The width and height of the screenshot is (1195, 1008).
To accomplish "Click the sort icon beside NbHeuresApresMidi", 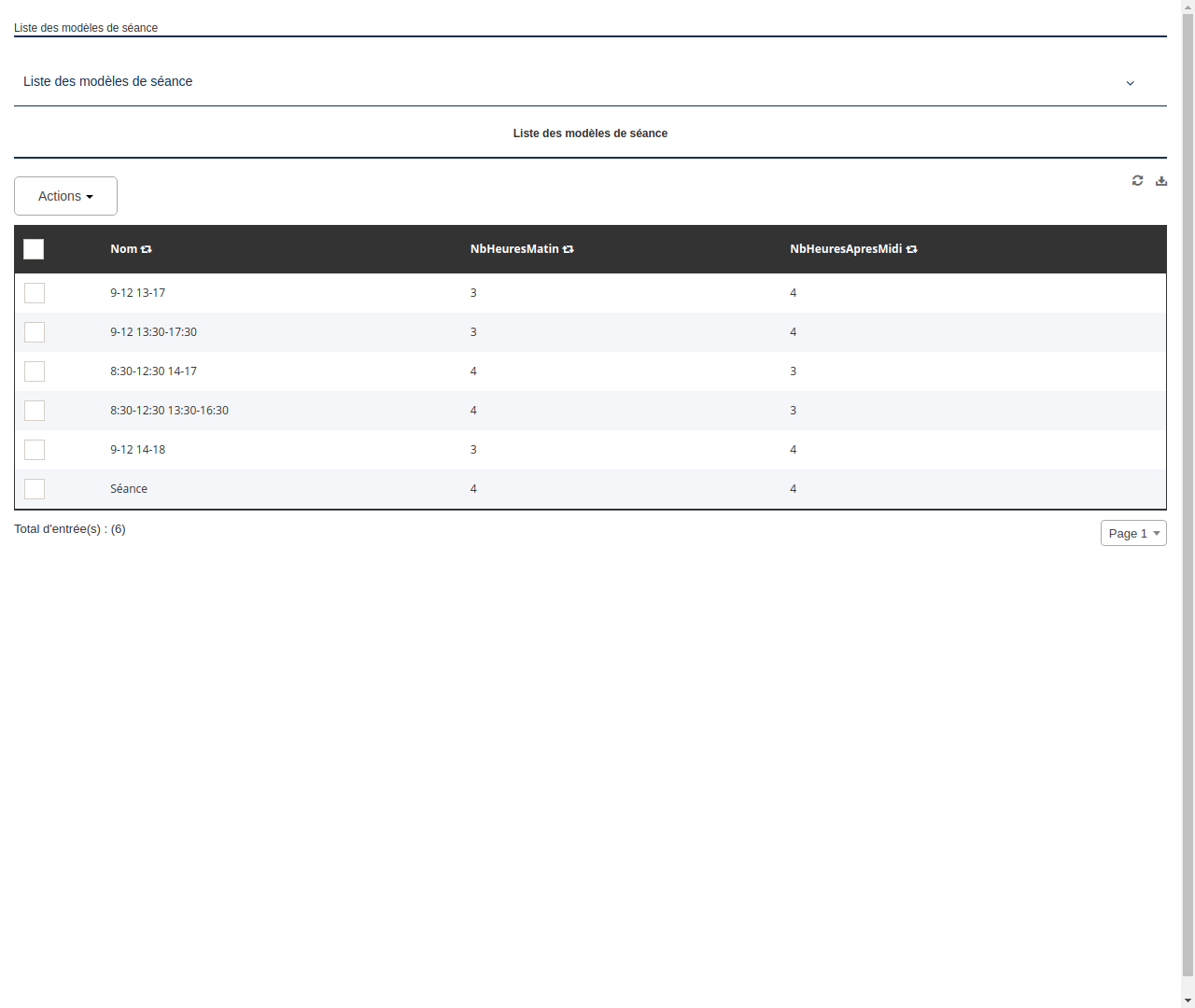I will pos(911,249).
